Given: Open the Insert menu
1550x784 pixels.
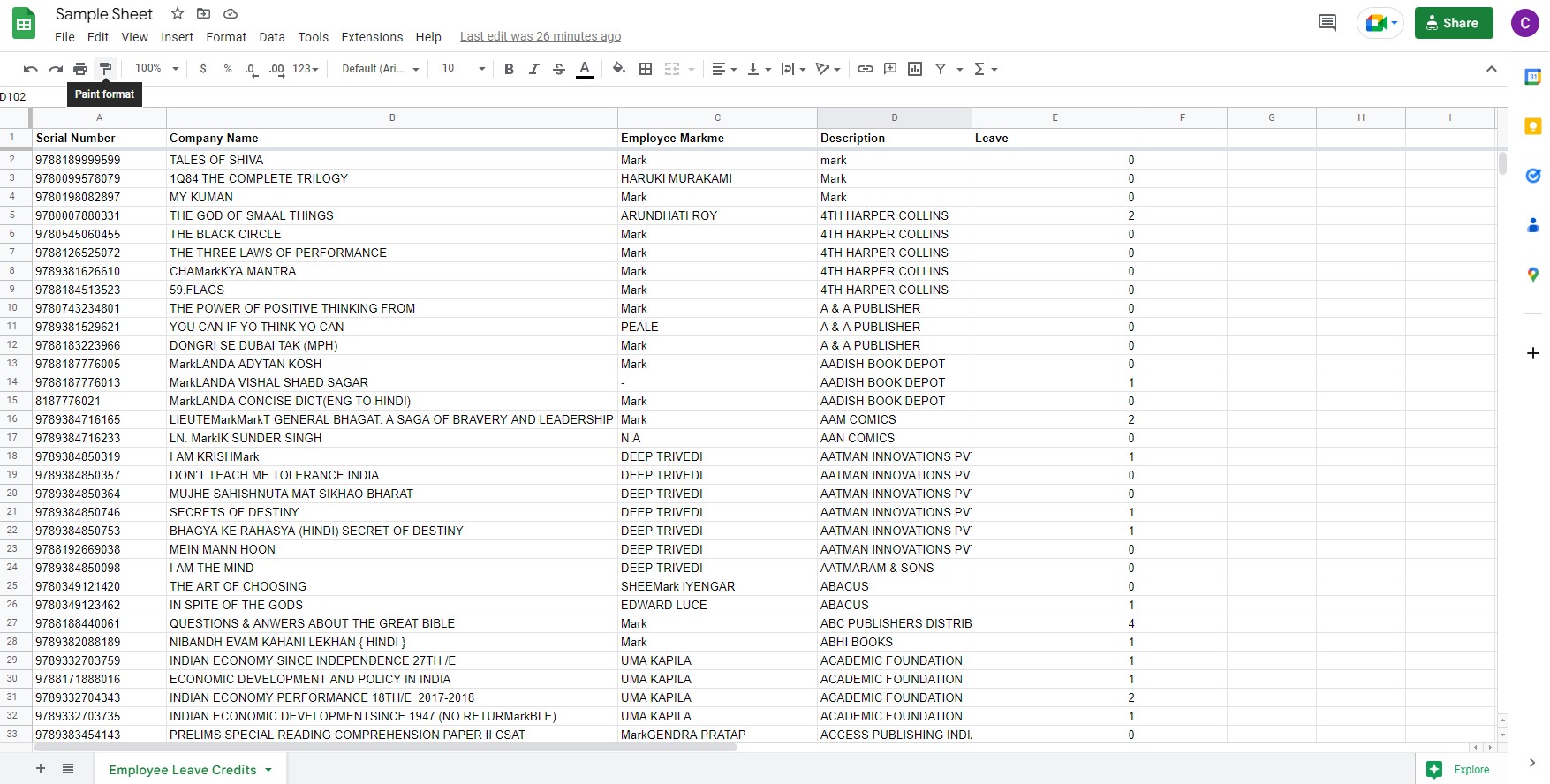Looking at the screenshot, I should [x=177, y=37].
